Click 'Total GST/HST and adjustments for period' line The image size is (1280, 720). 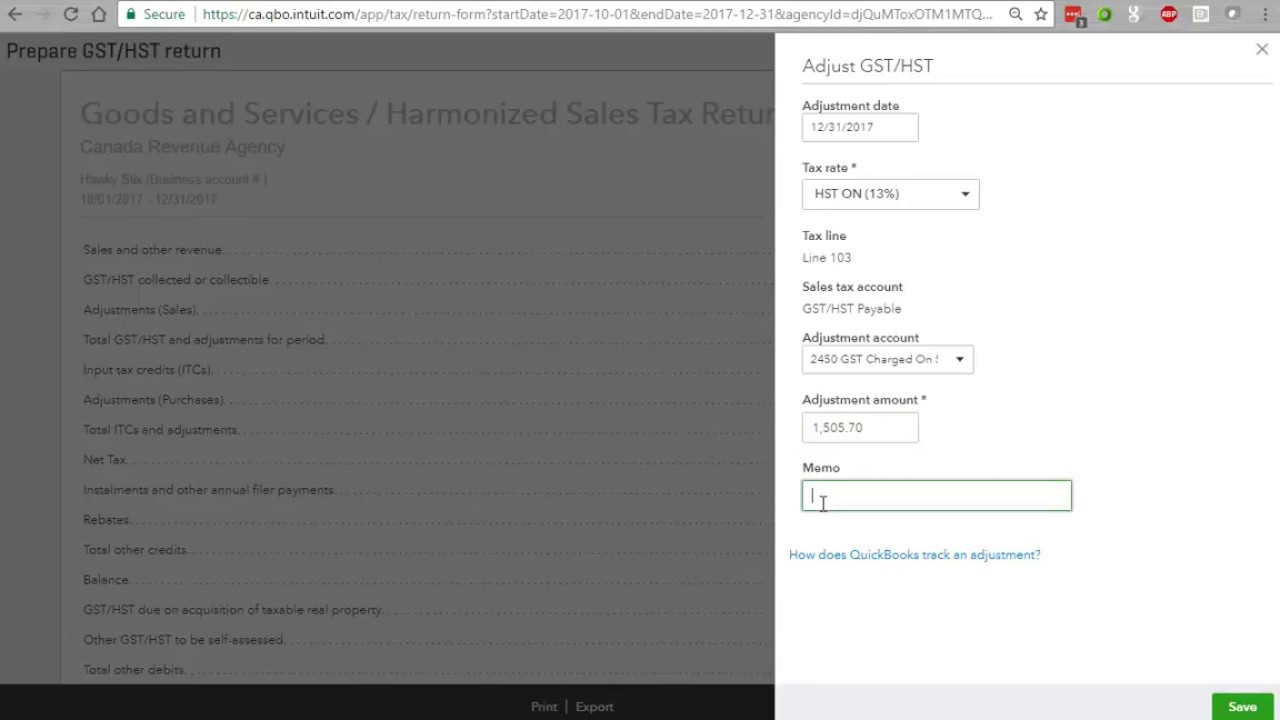pos(204,340)
